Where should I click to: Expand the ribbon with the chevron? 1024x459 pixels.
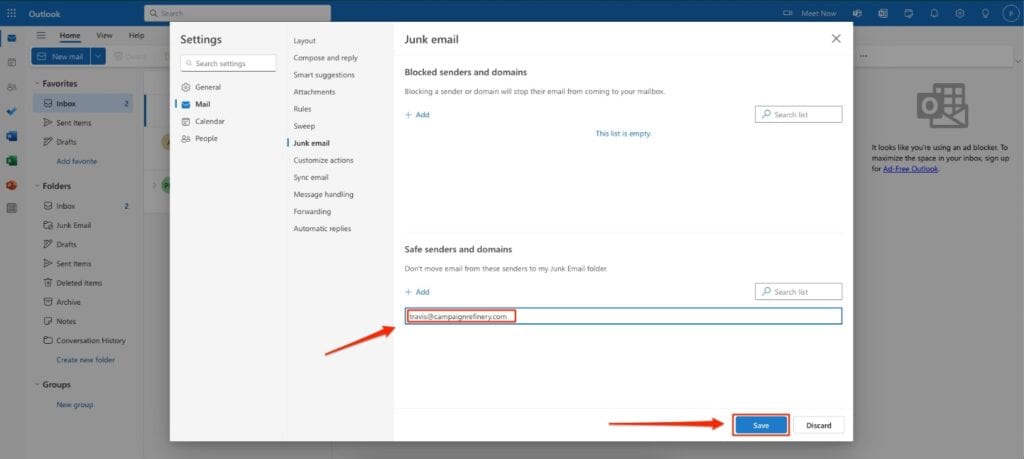[x=1017, y=60]
